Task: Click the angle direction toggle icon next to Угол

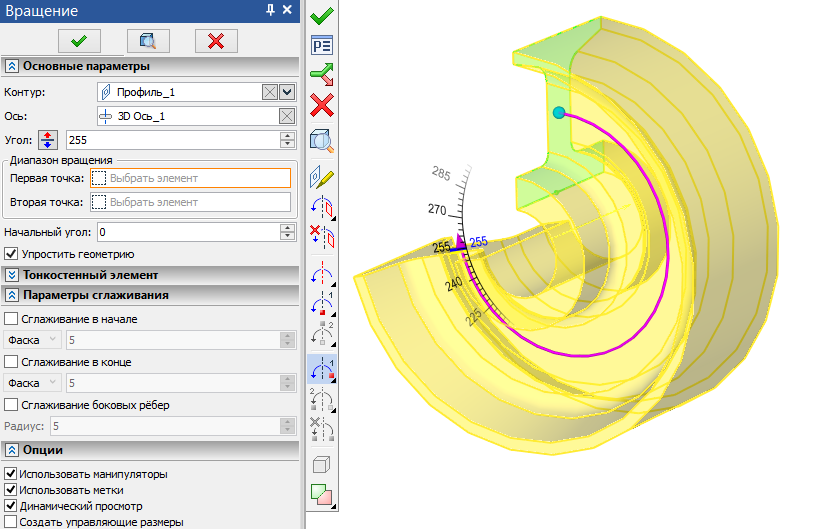Action: click(x=48, y=140)
